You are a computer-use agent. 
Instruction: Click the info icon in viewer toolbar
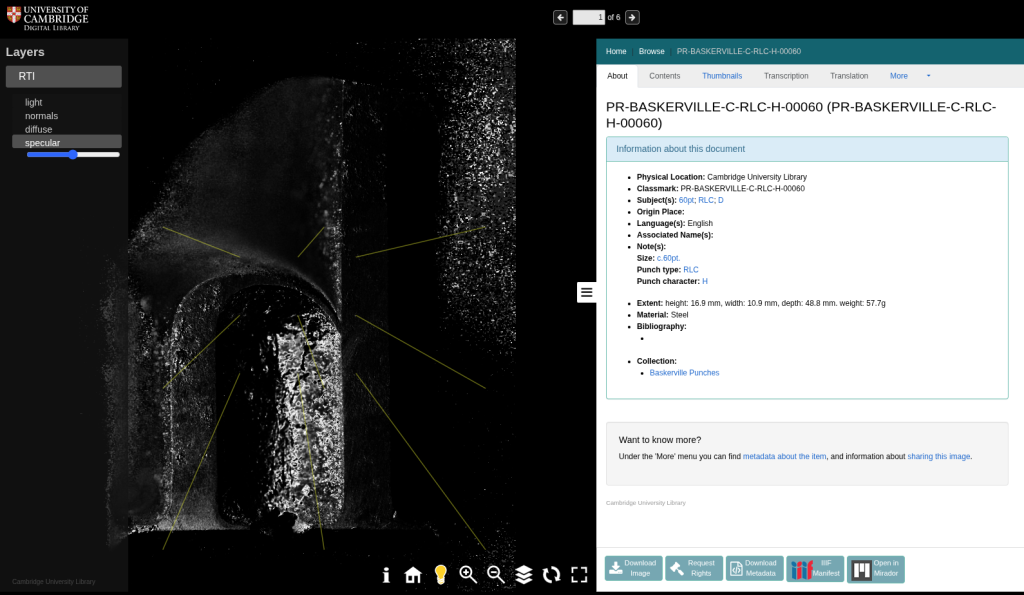point(386,574)
